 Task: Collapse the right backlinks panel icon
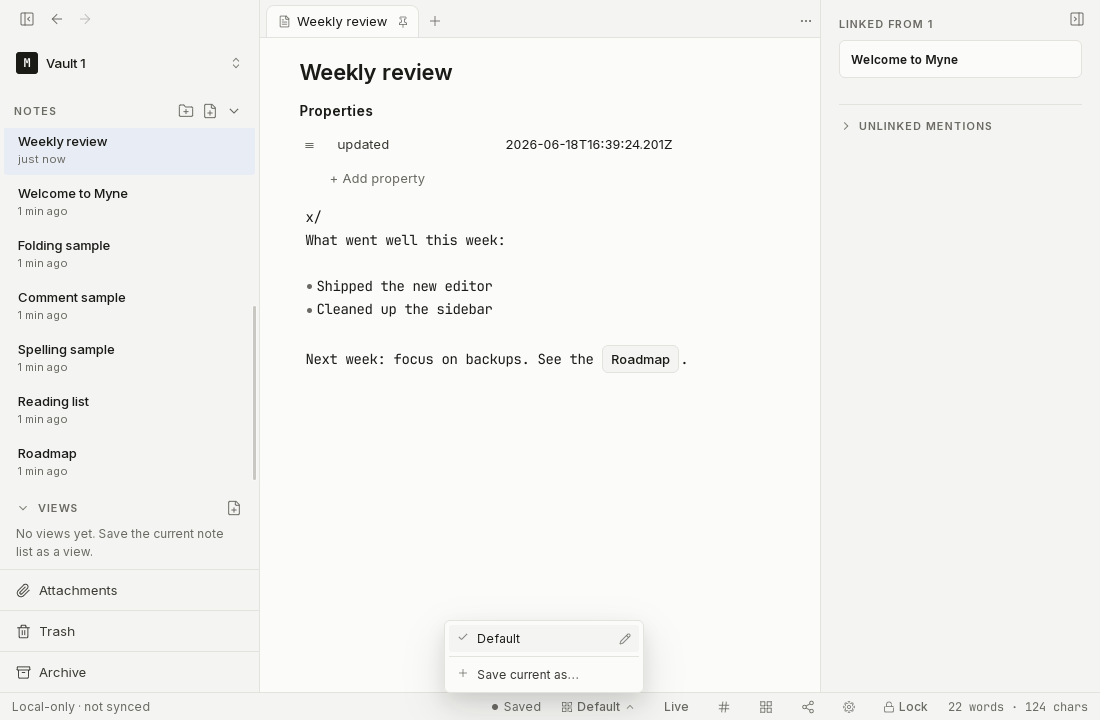point(1077,19)
